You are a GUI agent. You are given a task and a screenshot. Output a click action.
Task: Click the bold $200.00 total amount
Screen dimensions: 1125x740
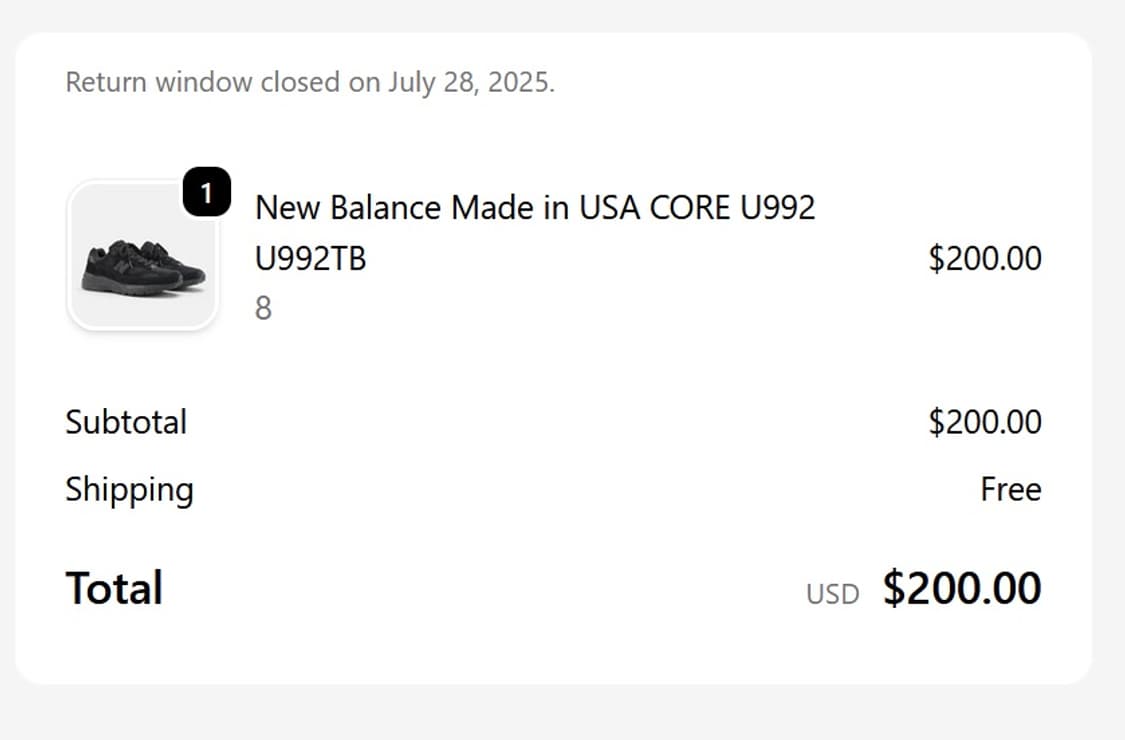coord(961,588)
